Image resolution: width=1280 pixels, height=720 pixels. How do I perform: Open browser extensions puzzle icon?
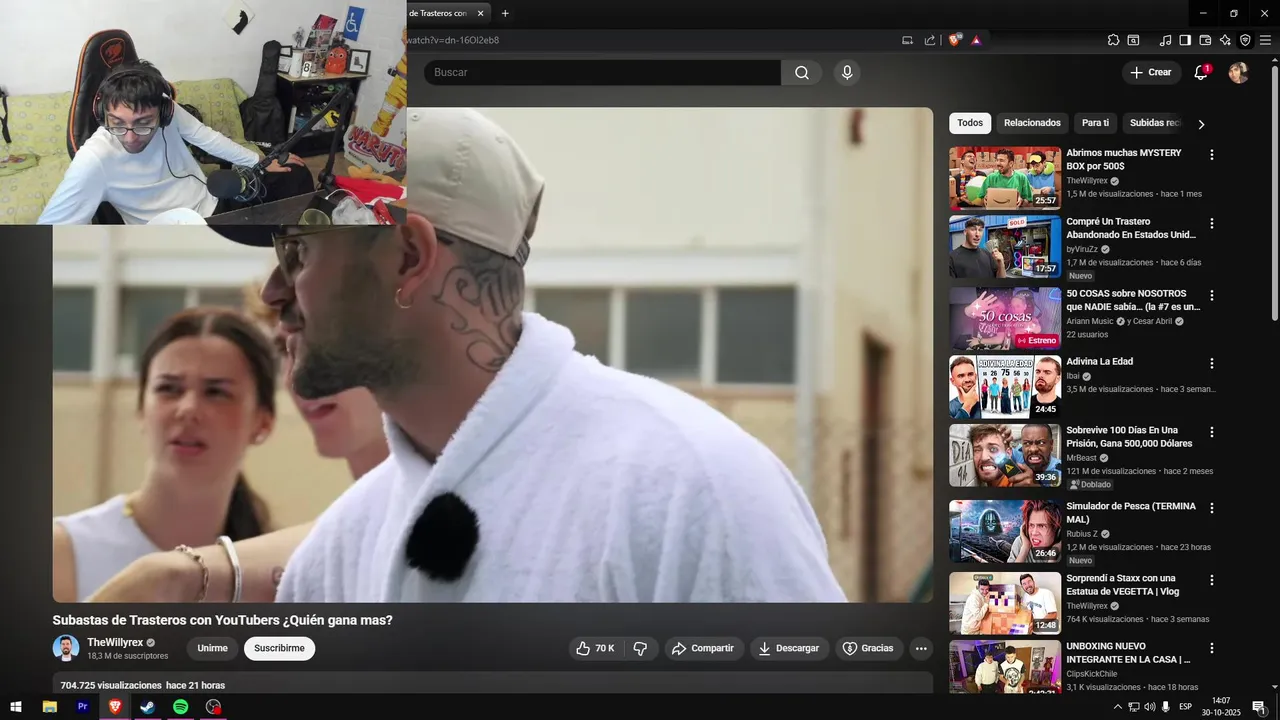(x=1113, y=40)
